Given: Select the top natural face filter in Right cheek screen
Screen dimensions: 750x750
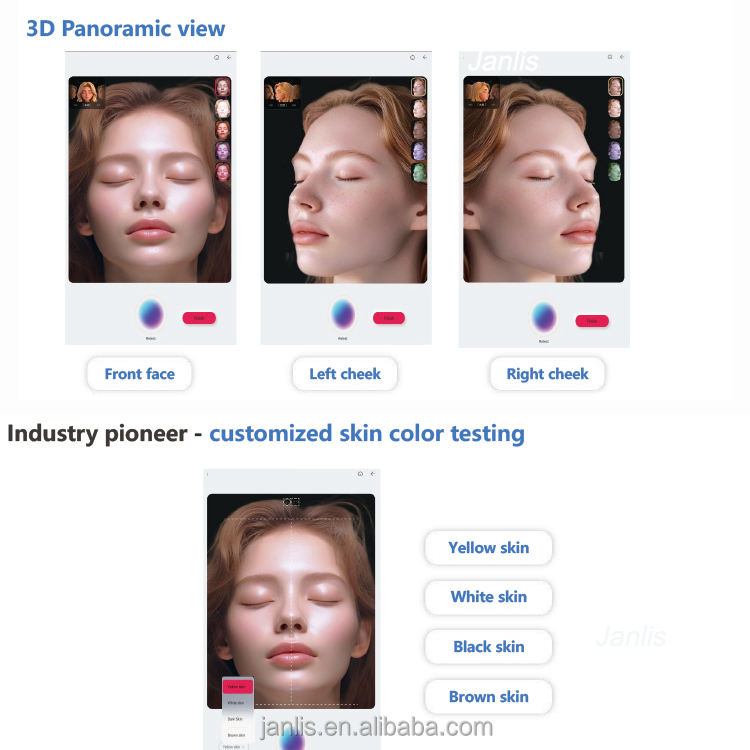Looking at the screenshot, I should coord(615,87).
